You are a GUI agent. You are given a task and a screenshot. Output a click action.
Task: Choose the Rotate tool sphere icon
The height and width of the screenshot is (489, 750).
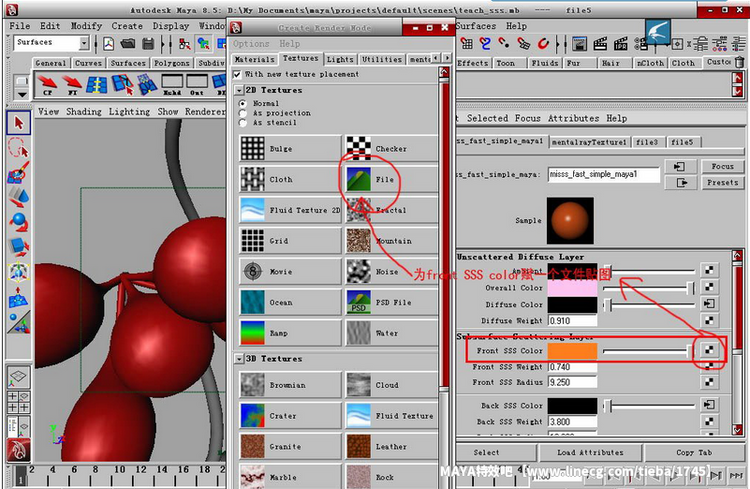[x=19, y=222]
